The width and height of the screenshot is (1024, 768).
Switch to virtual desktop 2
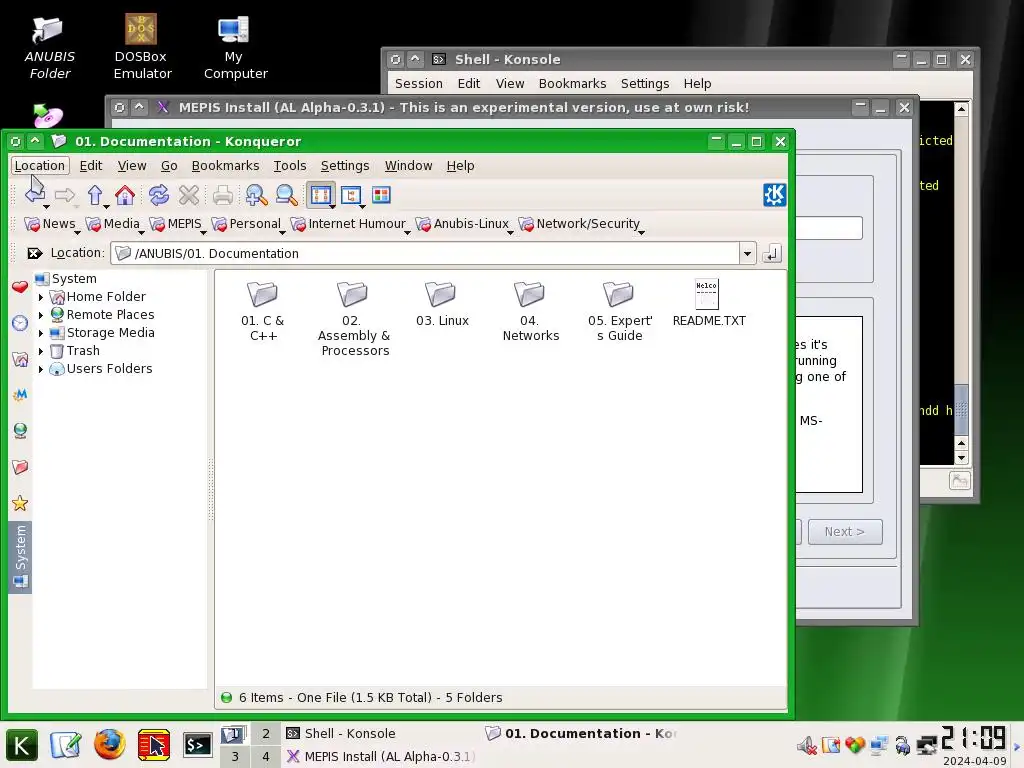[x=266, y=733]
